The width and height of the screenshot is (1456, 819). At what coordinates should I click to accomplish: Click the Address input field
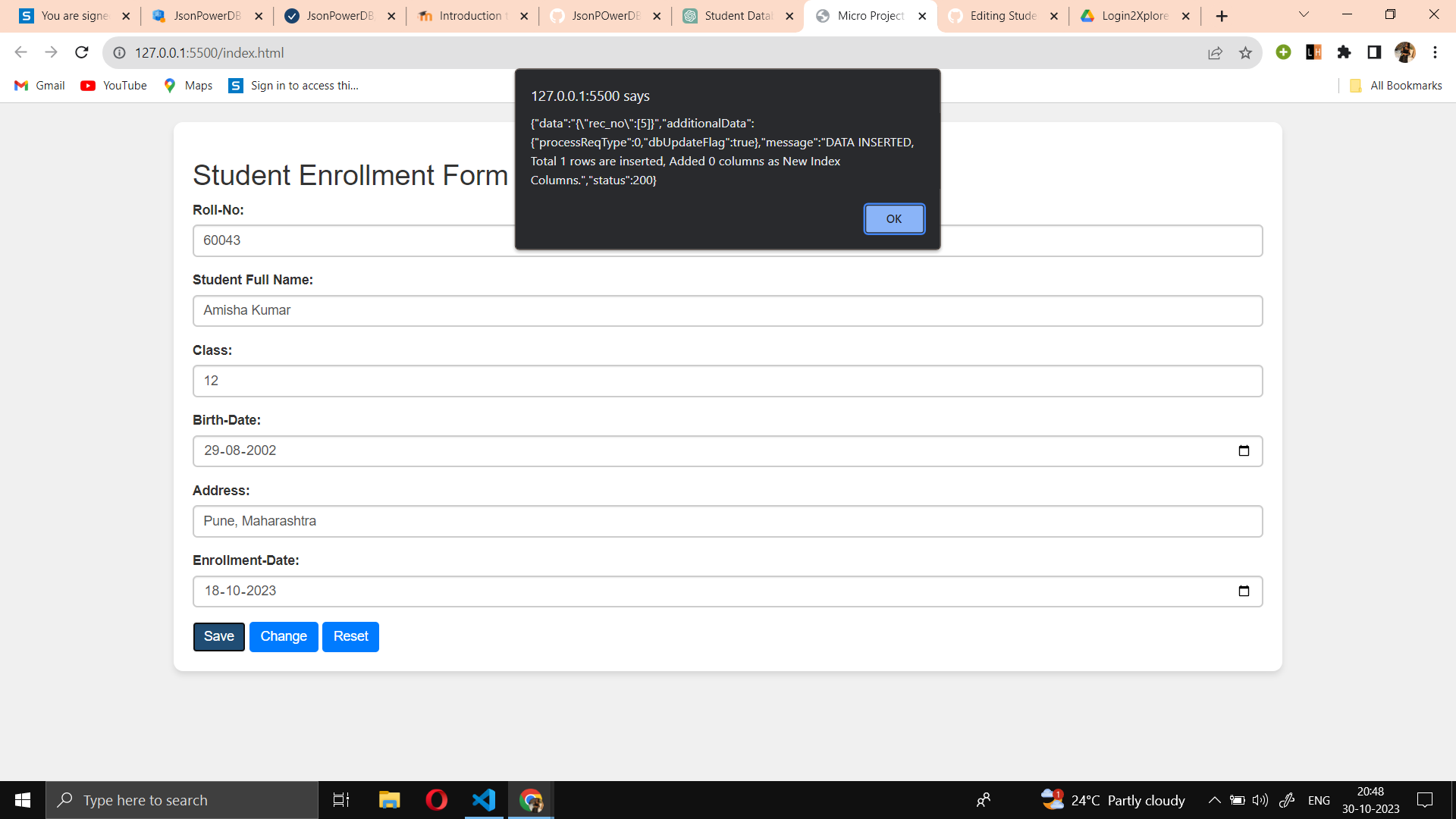click(682, 521)
